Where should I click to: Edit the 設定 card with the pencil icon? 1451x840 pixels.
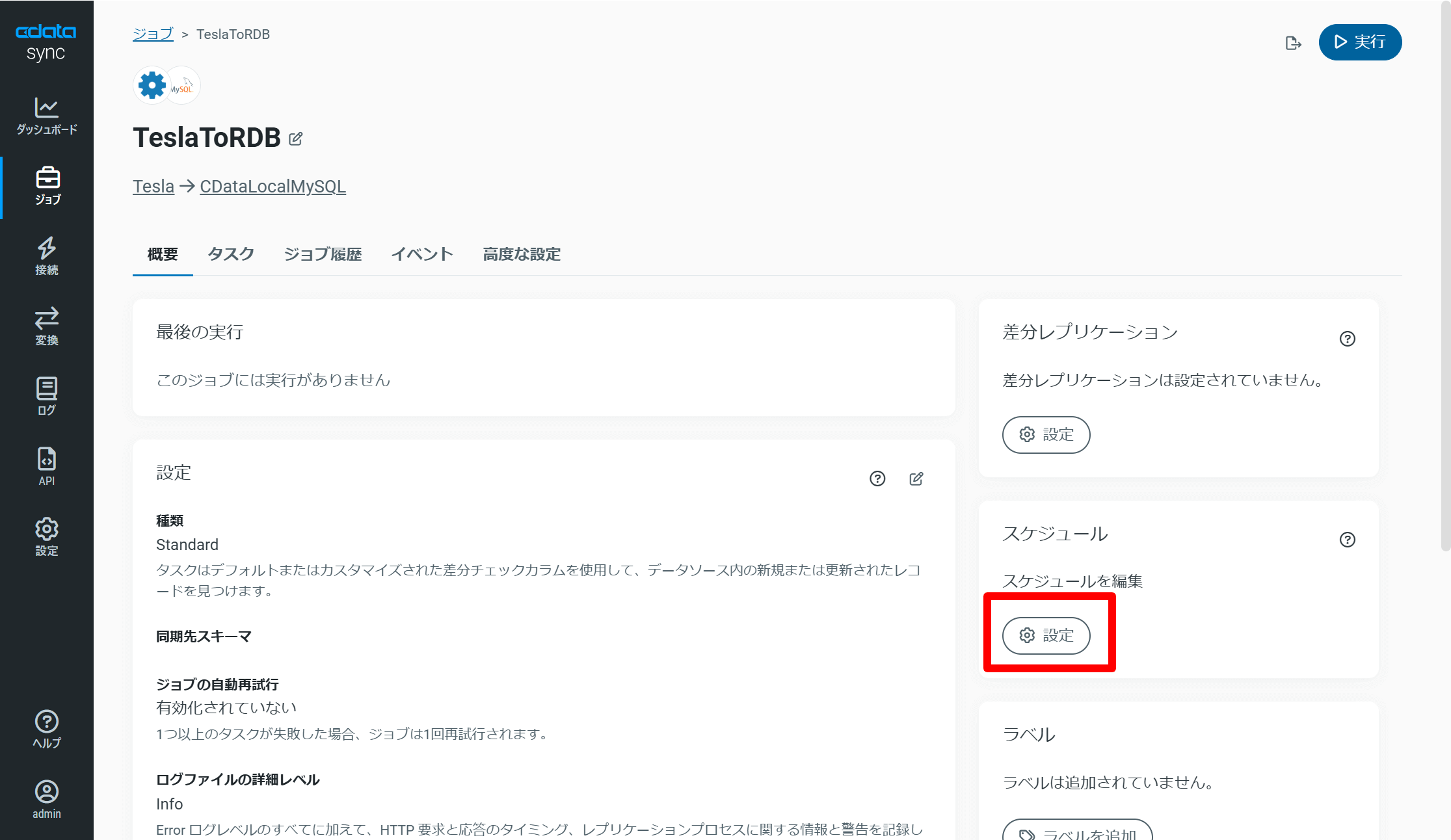[916, 479]
